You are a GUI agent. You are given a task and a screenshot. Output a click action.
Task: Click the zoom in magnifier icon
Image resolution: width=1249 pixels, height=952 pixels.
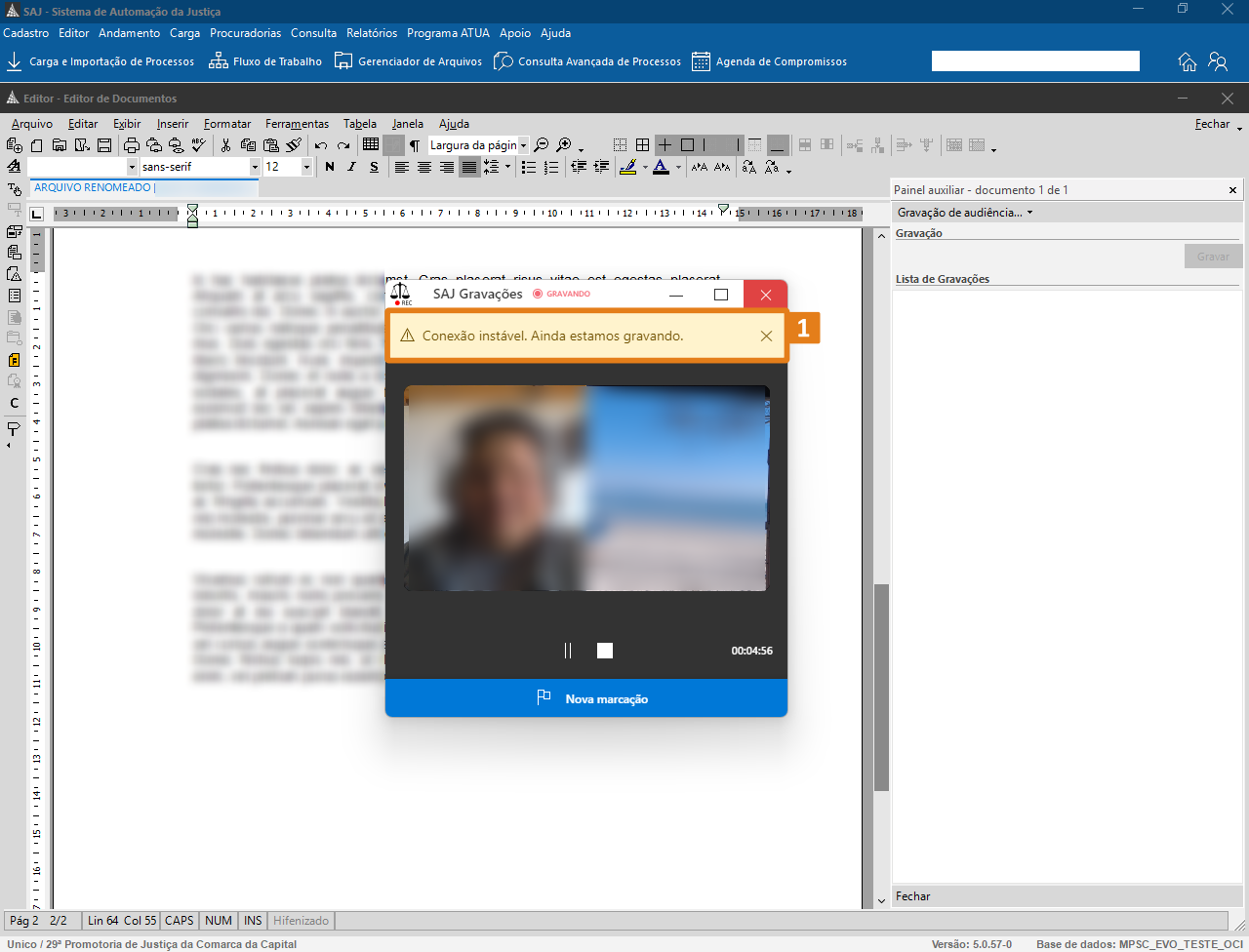click(x=564, y=145)
